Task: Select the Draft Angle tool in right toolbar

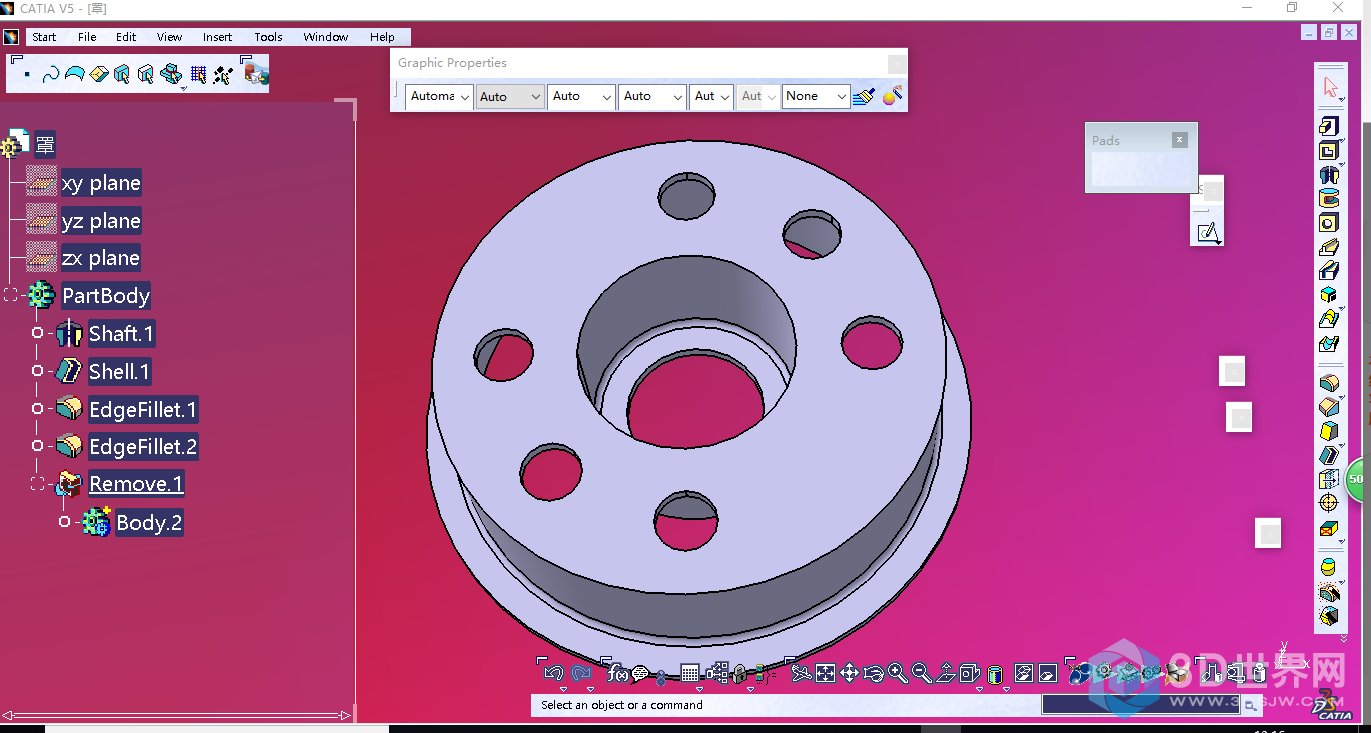Action: [1329, 431]
